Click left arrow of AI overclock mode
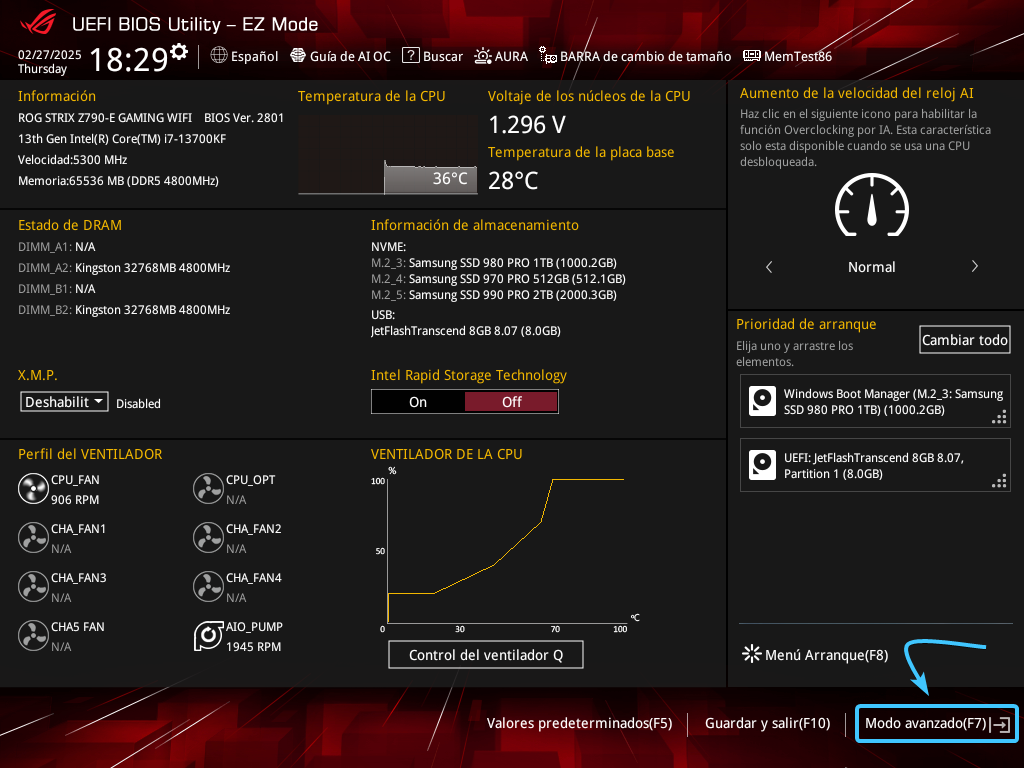The image size is (1024, 768). click(769, 266)
